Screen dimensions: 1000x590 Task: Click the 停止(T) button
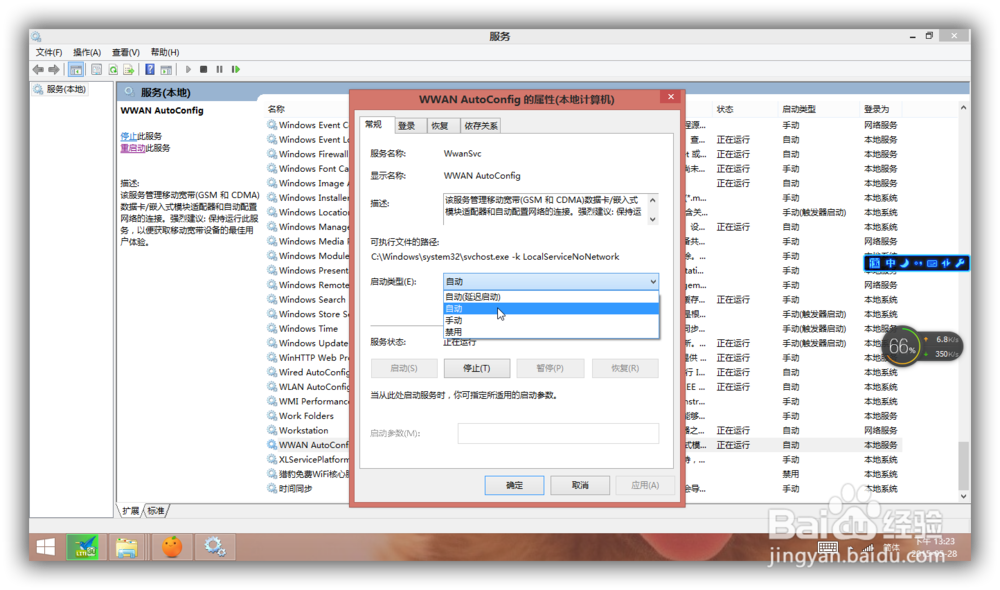tap(476, 368)
